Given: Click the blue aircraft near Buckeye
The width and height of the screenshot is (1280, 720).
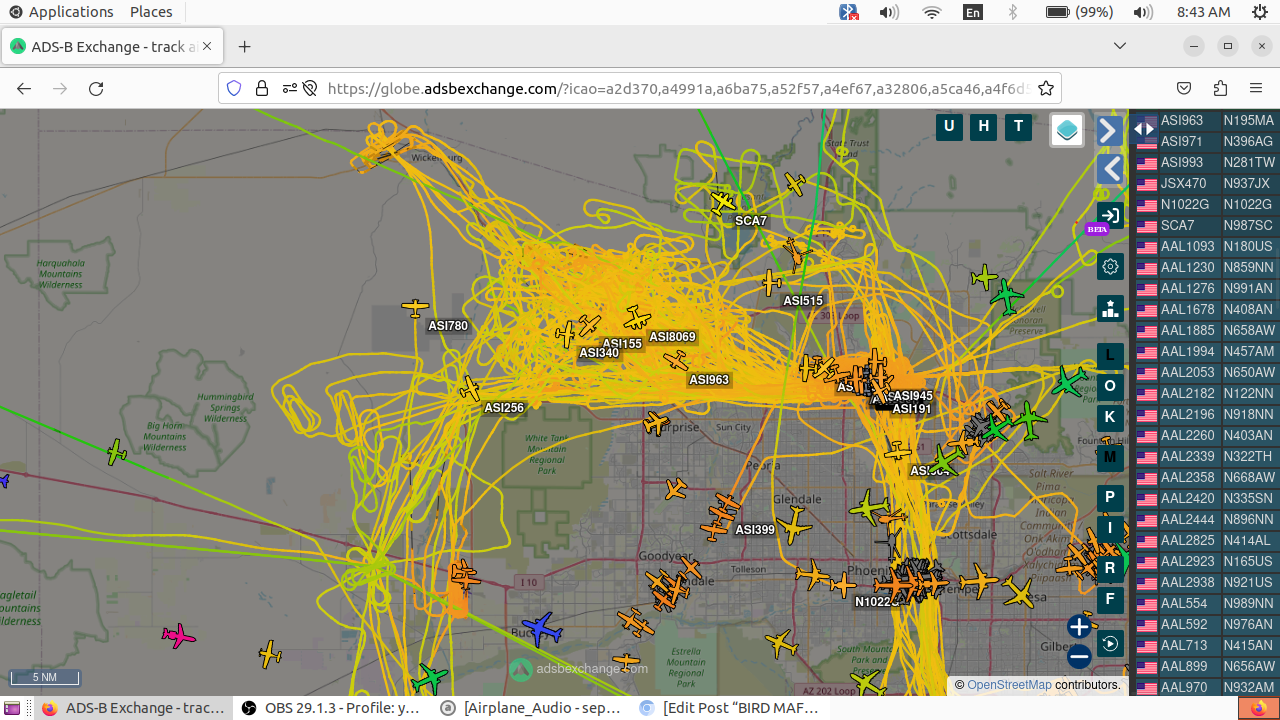Looking at the screenshot, I should [542, 629].
